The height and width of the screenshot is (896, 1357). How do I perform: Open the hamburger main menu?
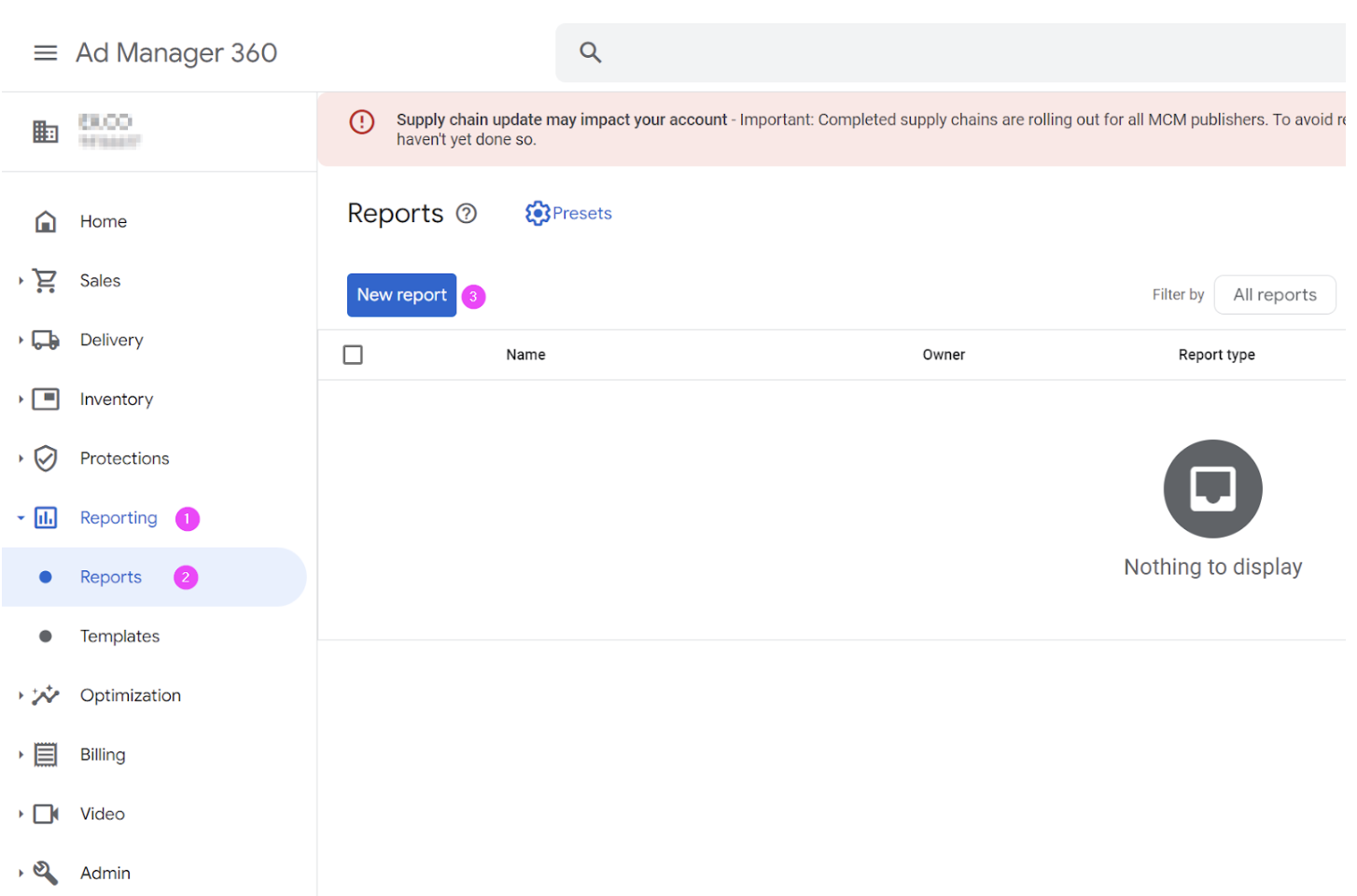45,53
